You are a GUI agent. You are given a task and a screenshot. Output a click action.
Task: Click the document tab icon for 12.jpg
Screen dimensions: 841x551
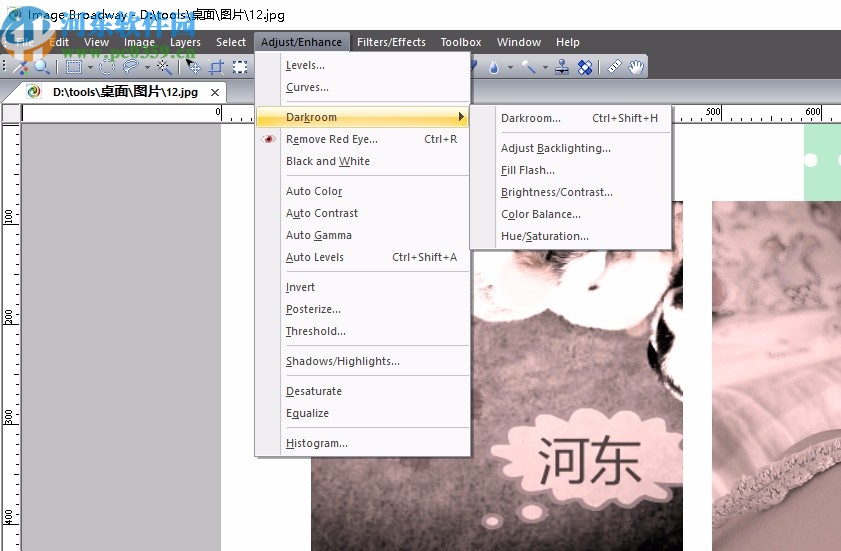[x=34, y=92]
